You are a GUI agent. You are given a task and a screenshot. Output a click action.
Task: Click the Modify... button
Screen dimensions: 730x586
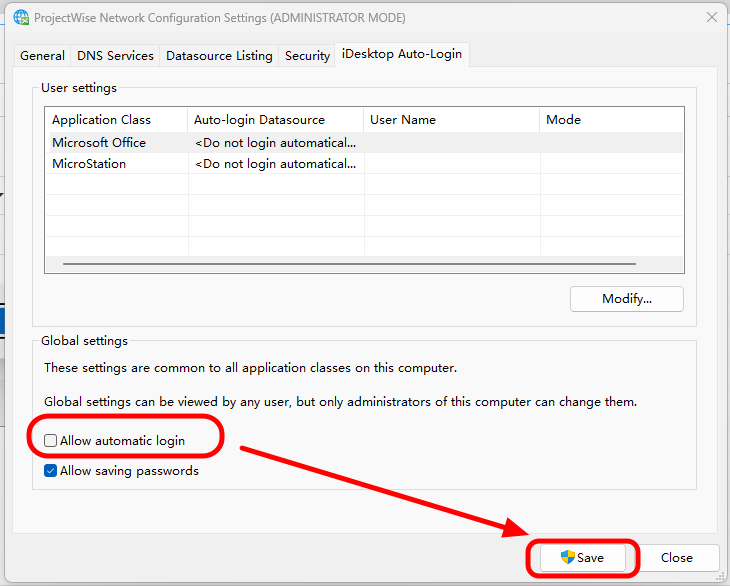click(627, 299)
